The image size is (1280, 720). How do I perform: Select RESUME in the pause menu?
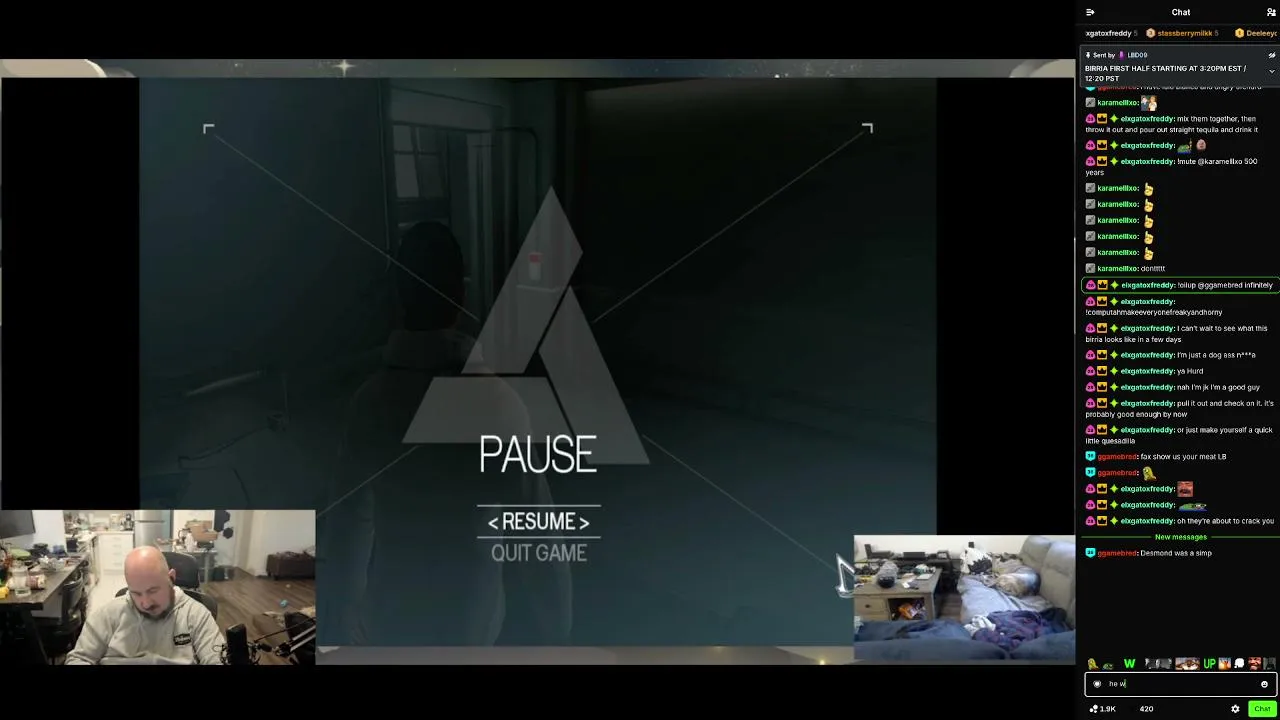[x=539, y=522]
